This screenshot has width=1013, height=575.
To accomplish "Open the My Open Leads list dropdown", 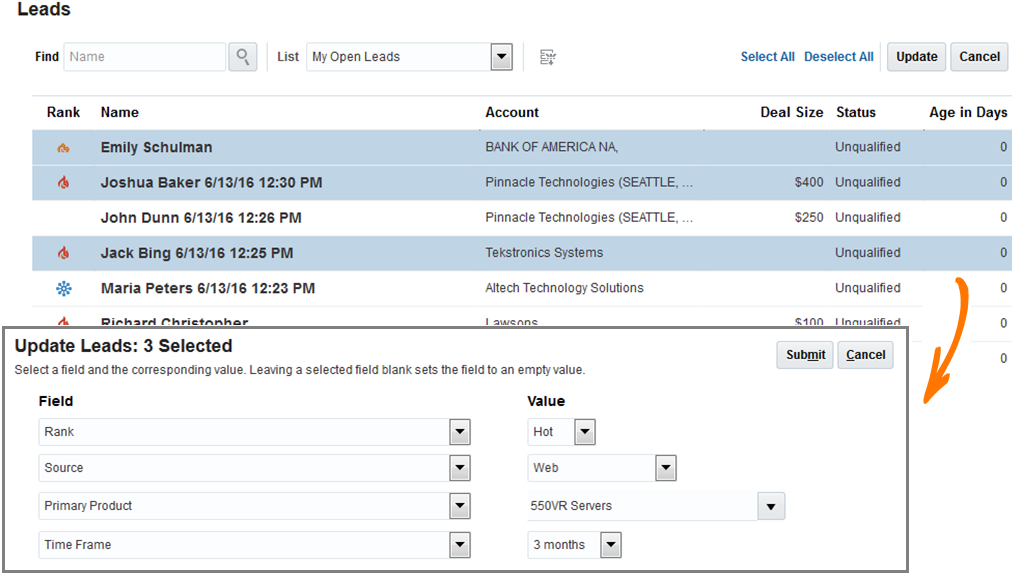I will (502, 57).
